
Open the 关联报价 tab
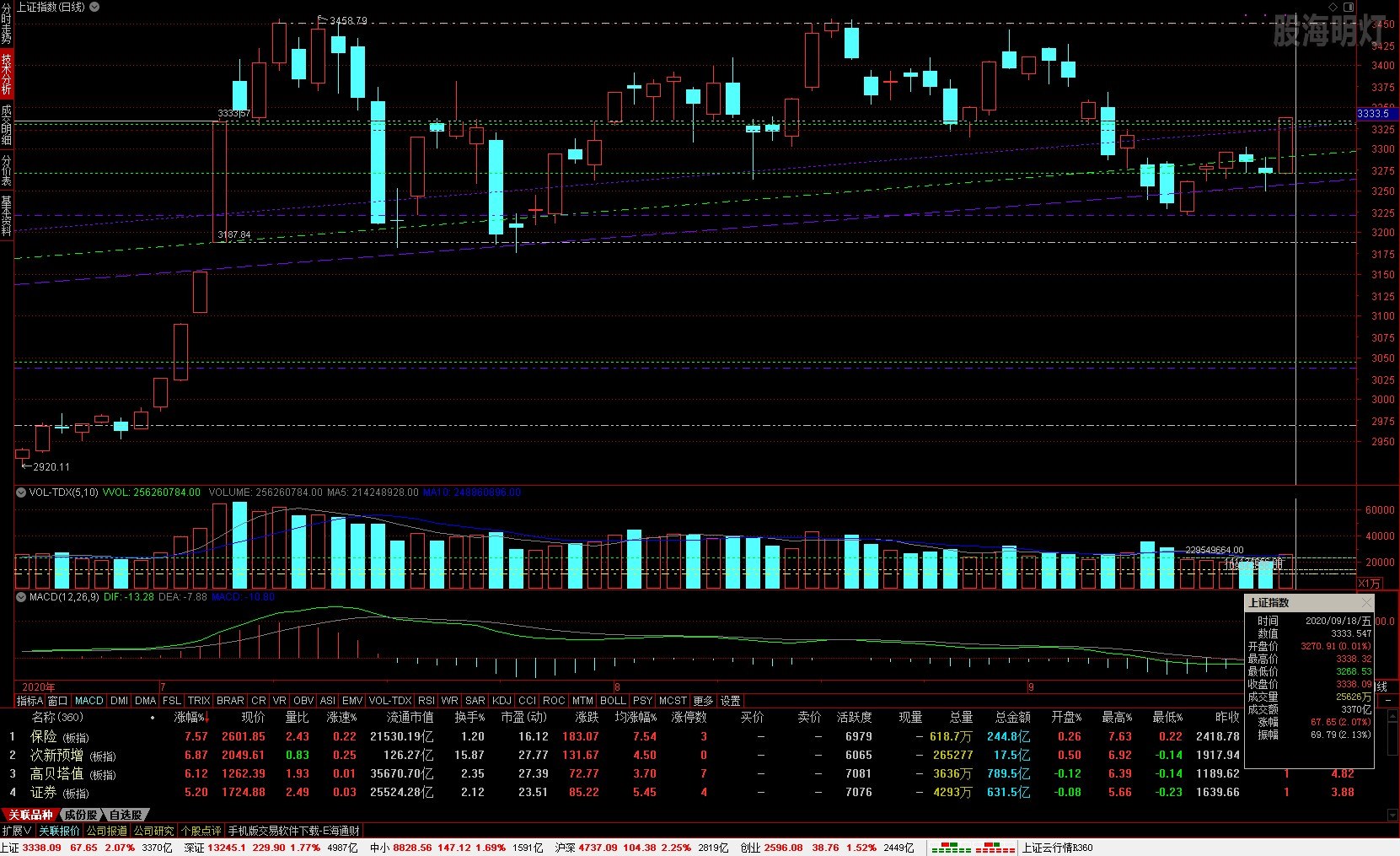60,831
